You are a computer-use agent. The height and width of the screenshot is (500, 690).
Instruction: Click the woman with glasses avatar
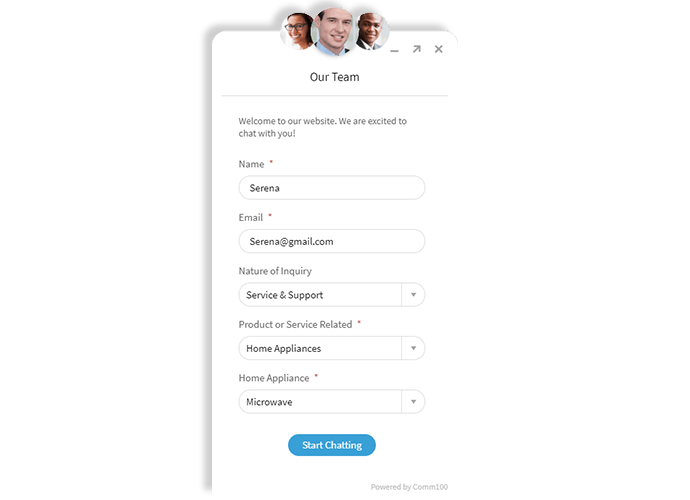pyautogui.click(x=297, y=30)
